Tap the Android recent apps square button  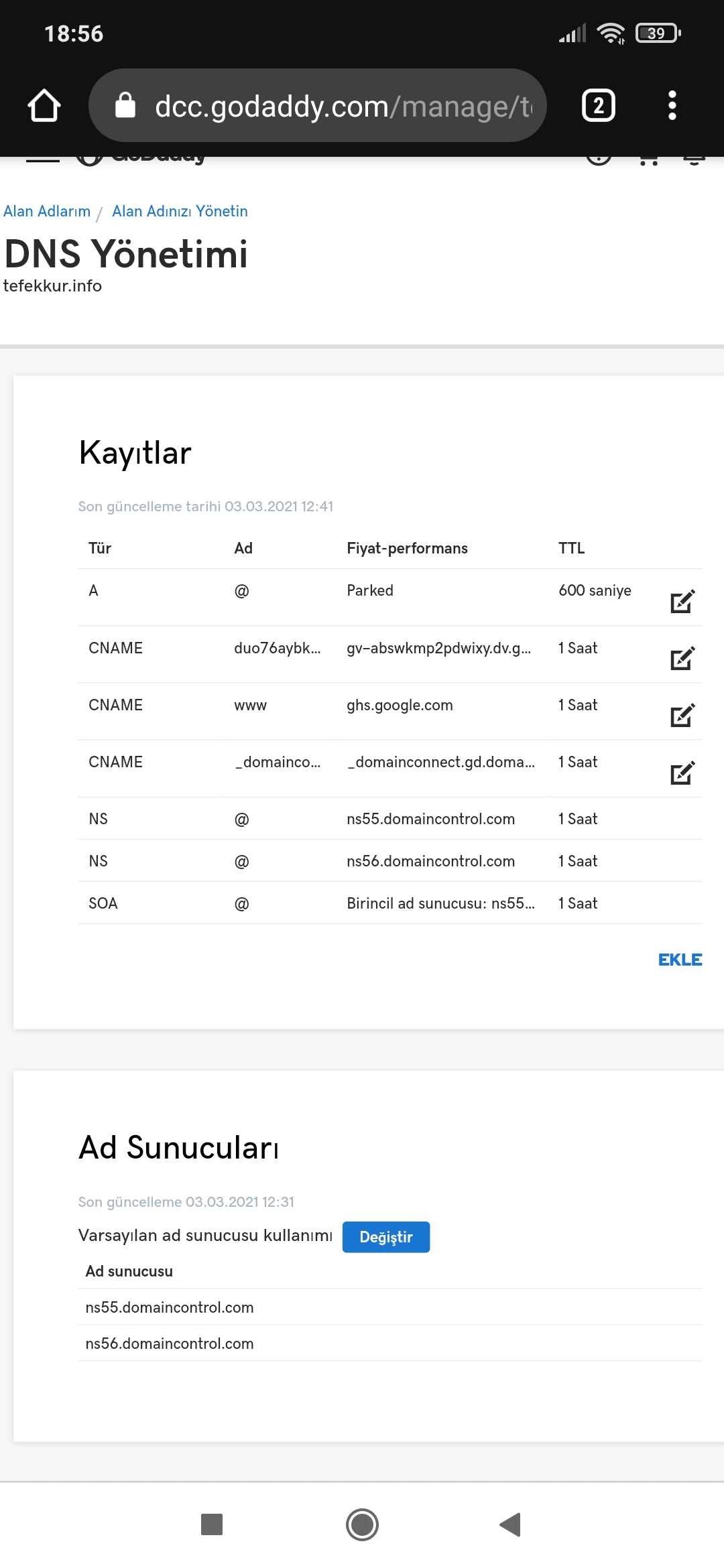click(x=212, y=1524)
